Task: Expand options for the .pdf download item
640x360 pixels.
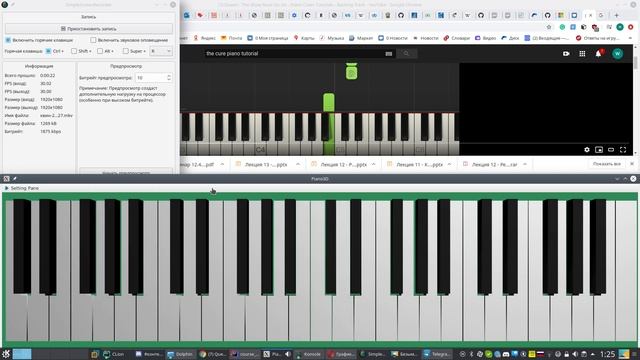Action: point(222,164)
